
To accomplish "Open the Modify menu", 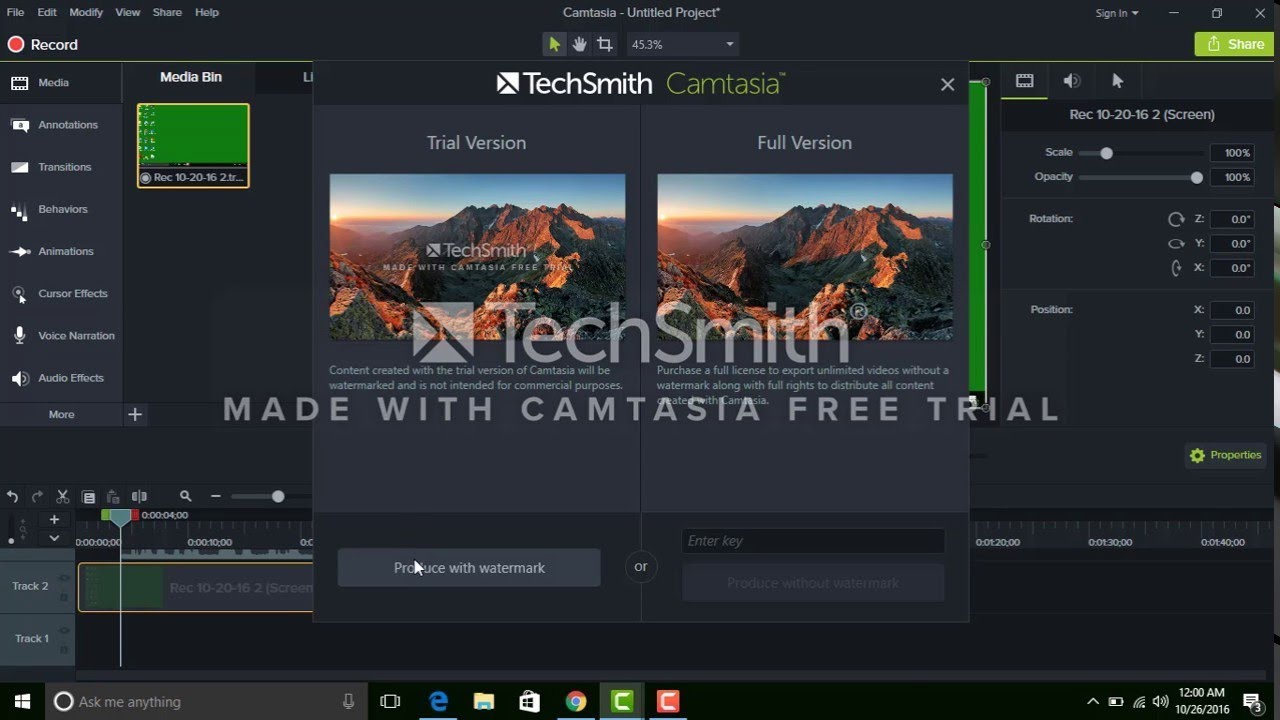I will (x=86, y=12).
